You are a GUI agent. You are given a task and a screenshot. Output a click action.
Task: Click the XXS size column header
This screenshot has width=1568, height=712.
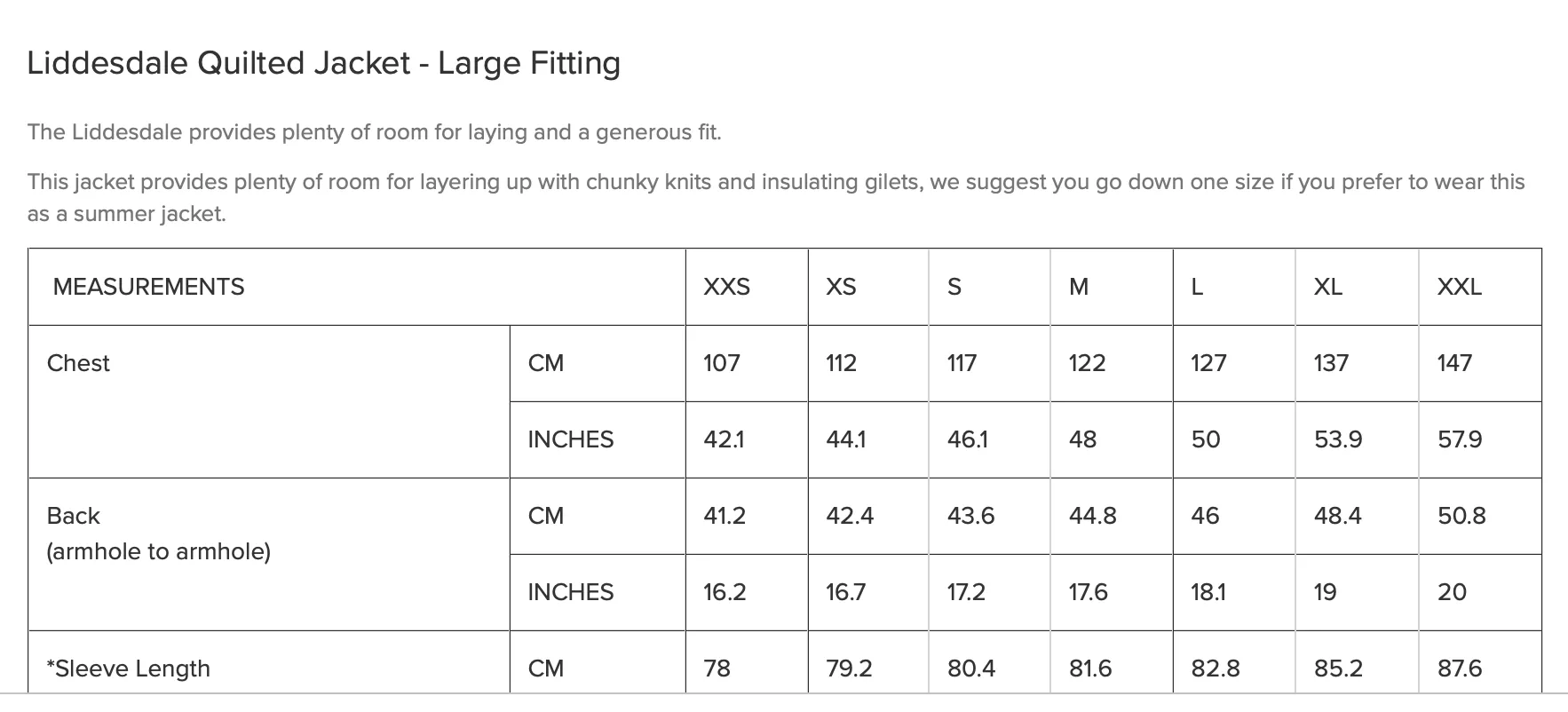tap(747, 287)
